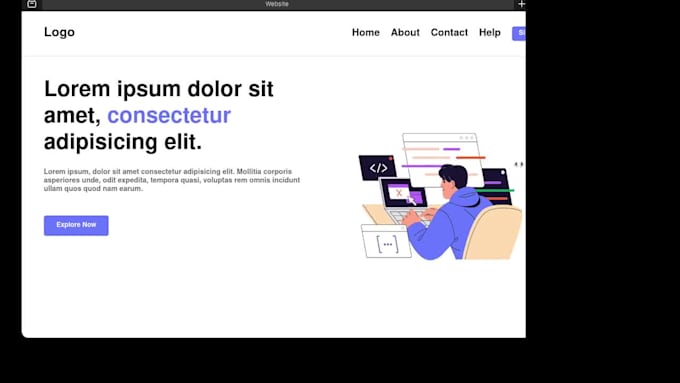Click heading line "Lorem ipsum dolor sit"

coord(159,89)
